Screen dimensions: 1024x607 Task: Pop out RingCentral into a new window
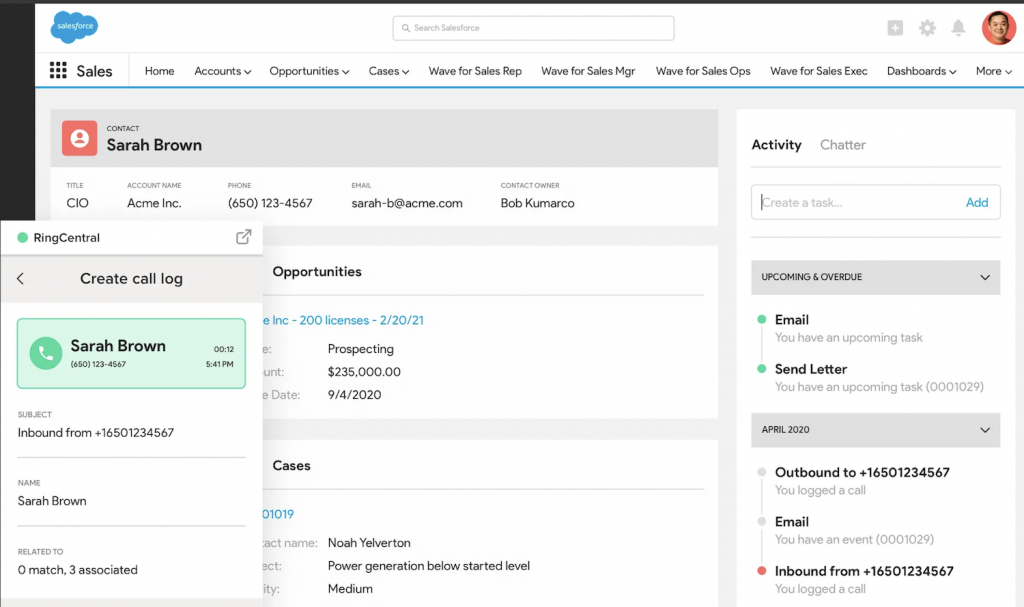pyautogui.click(x=243, y=237)
